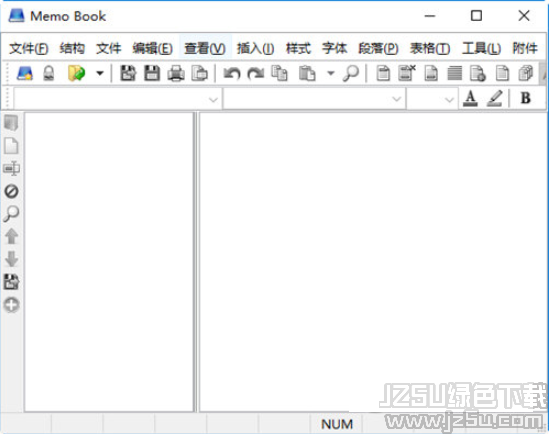The image size is (549, 434).
Task: Click the redo arrow icon
Action: [x=256, y=74]
